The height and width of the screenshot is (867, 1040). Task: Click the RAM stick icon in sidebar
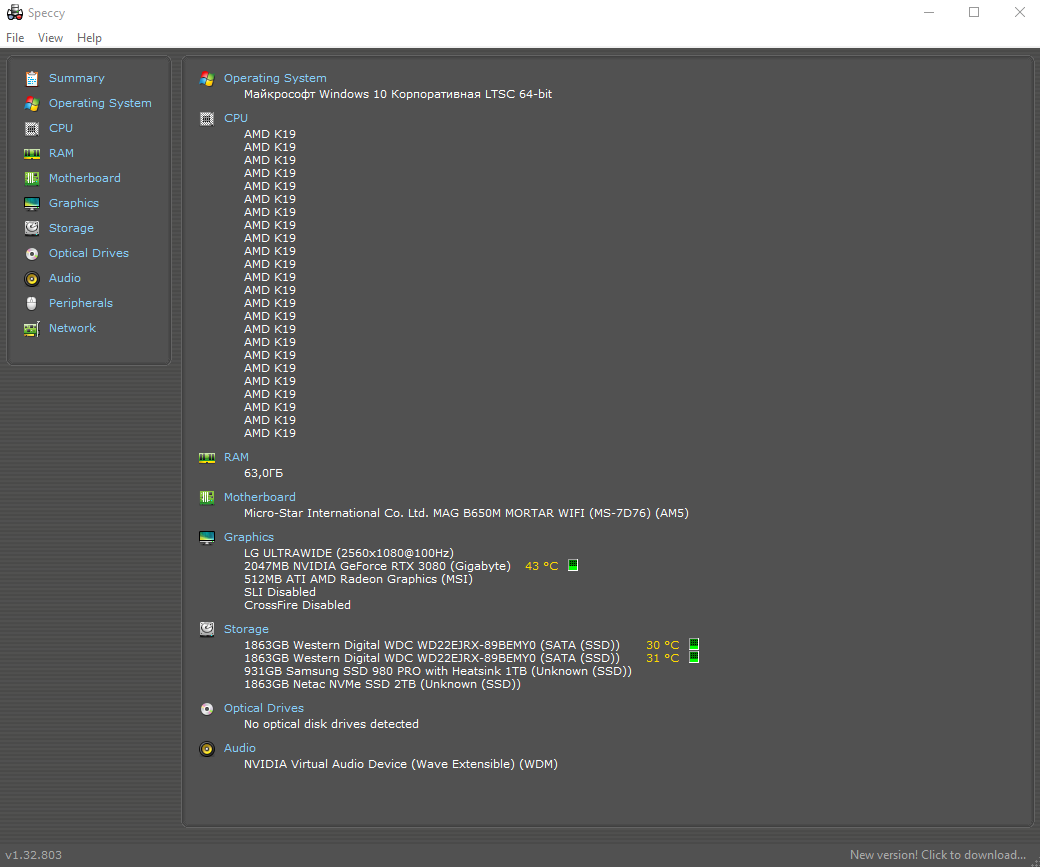click(x=32, y=153)
